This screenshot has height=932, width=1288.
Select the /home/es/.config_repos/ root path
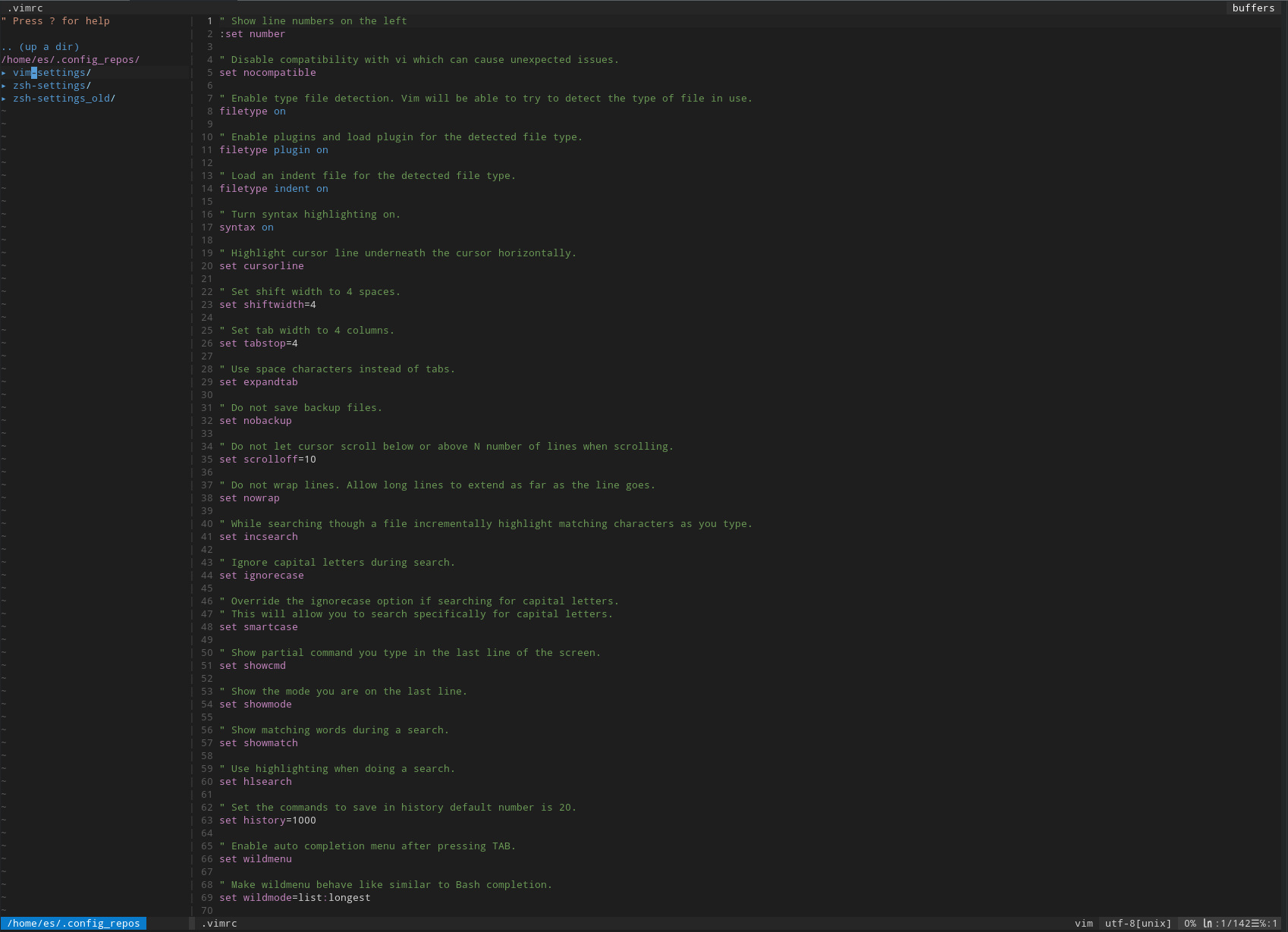(71, 60)
